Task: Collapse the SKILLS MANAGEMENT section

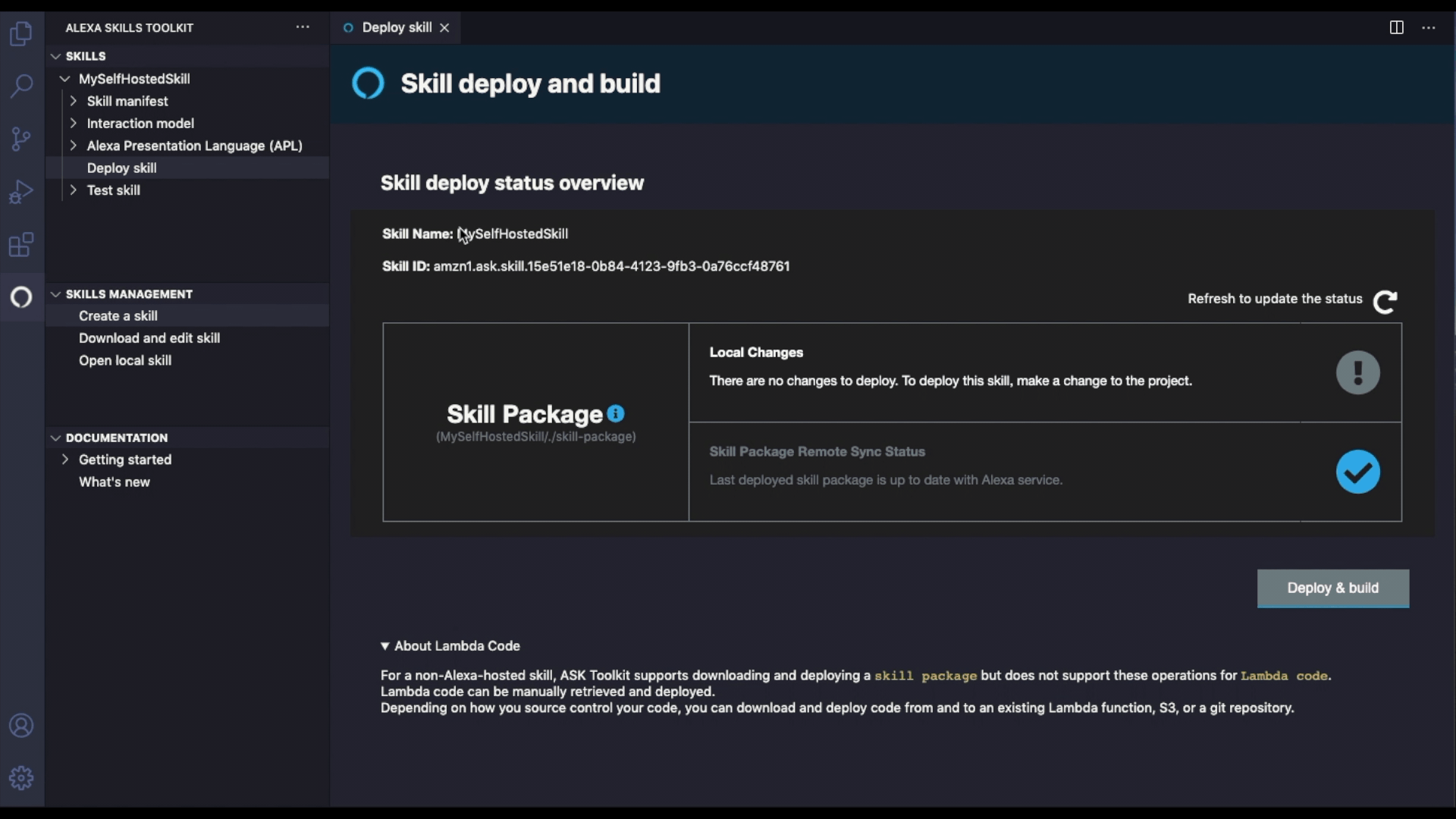Action: point(55,294)
